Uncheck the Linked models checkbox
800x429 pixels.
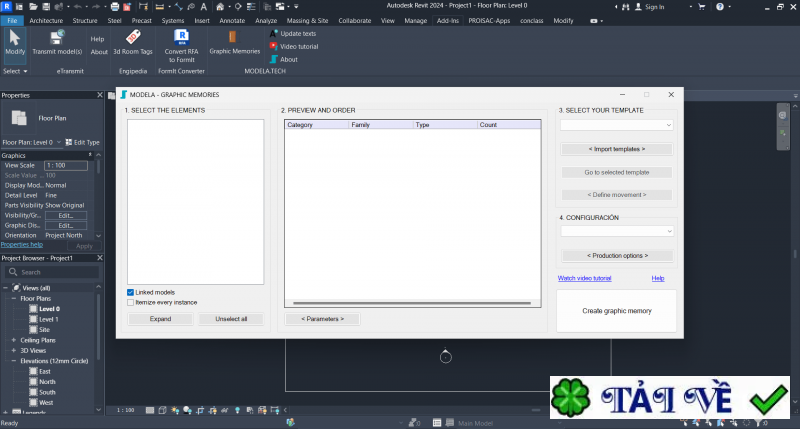(131, 292)
